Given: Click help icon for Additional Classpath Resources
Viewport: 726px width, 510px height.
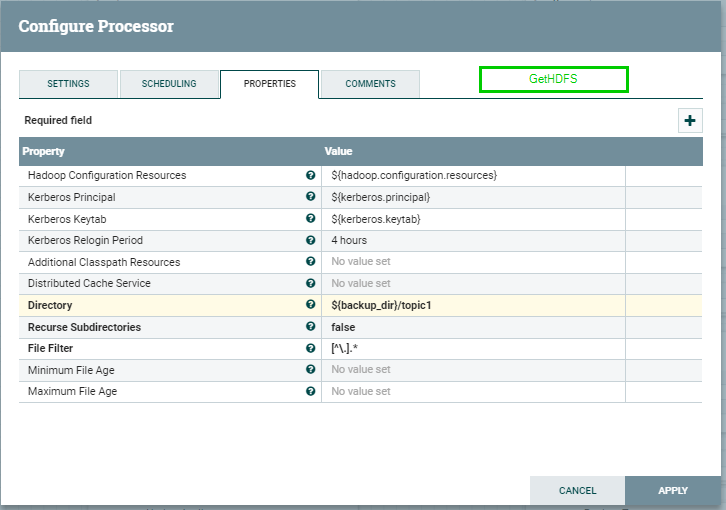Looking at the screenshot, I should click(310, 262).
